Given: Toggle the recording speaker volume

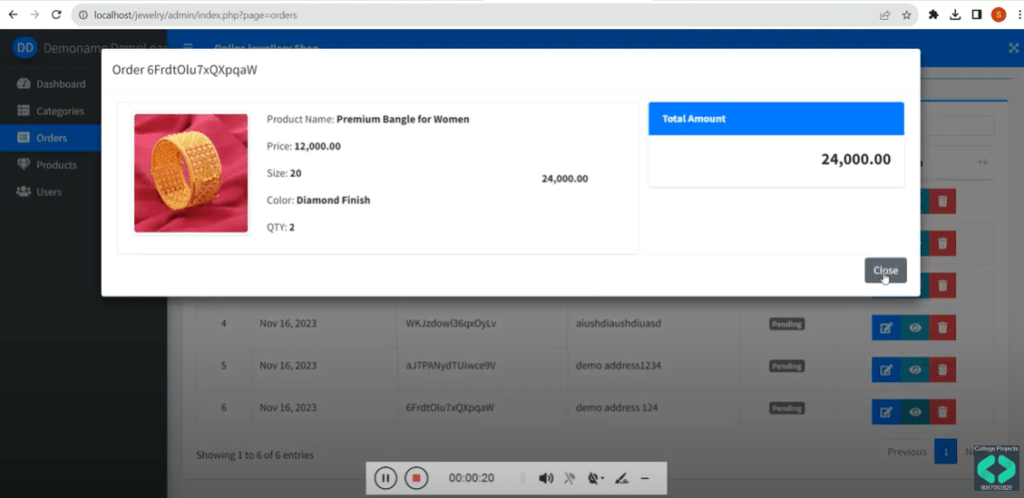Looking at the screenshot, I should point(546,478).
